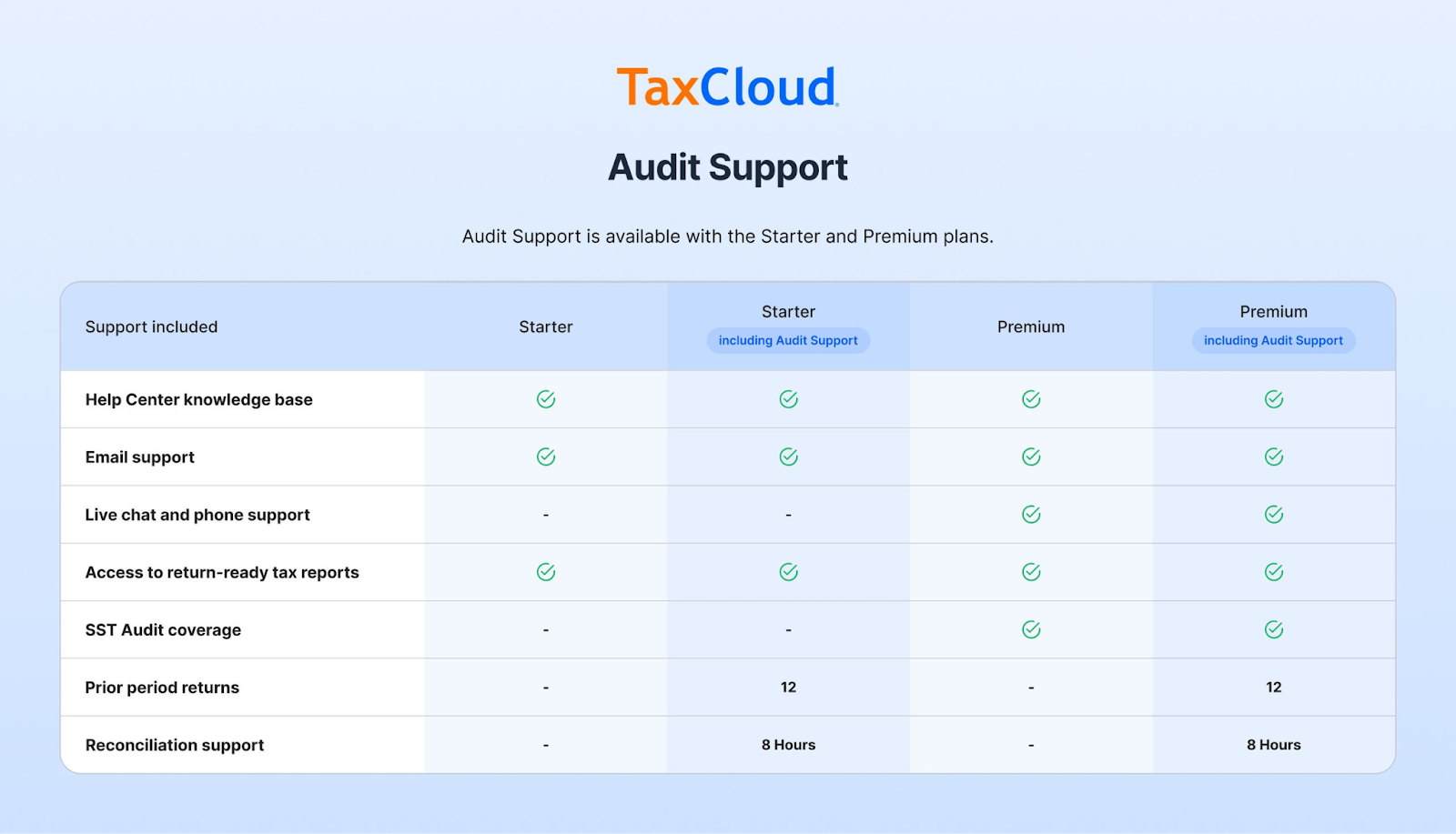
Task: Click the 'Email support' row label
Action: point(140,457)
